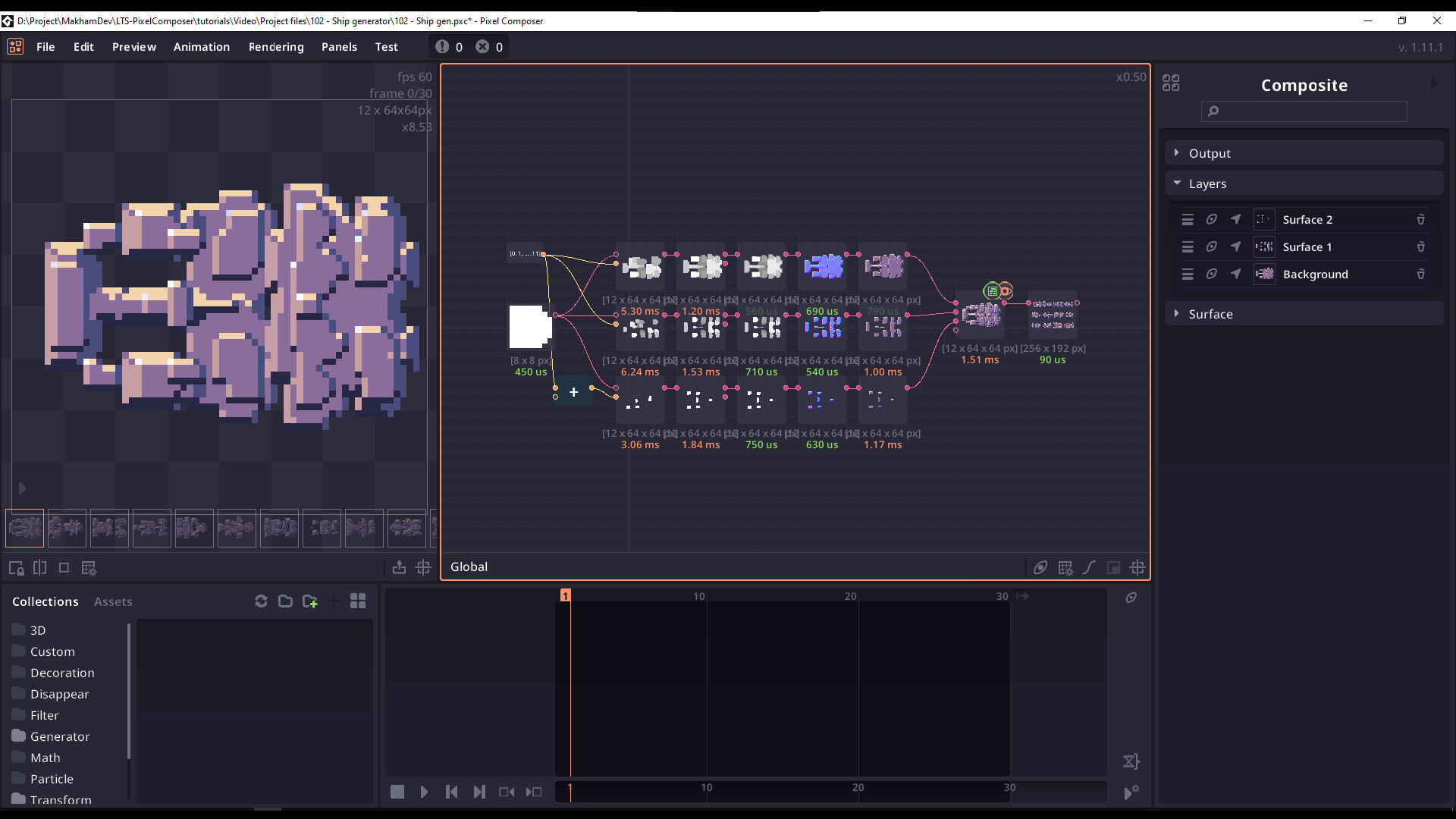The image size is (1456, 819).
Task: Open the Rendering menu in menu bar
Action: coord(276,46)
